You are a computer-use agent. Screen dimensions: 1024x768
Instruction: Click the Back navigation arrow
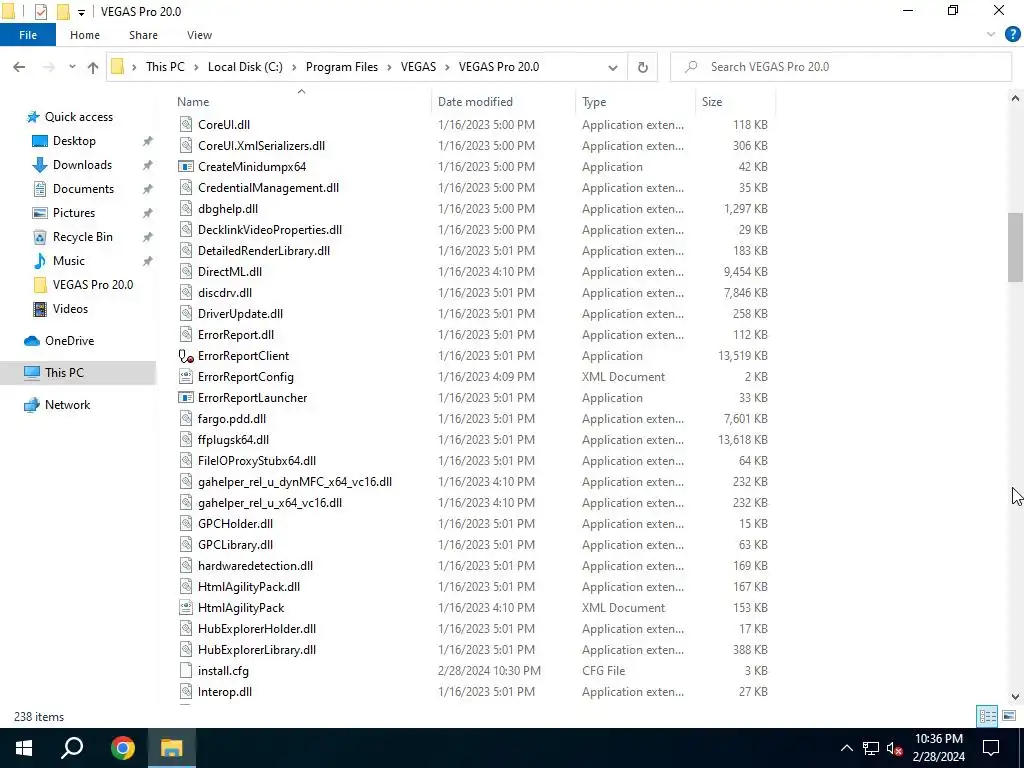pos(19,67)
